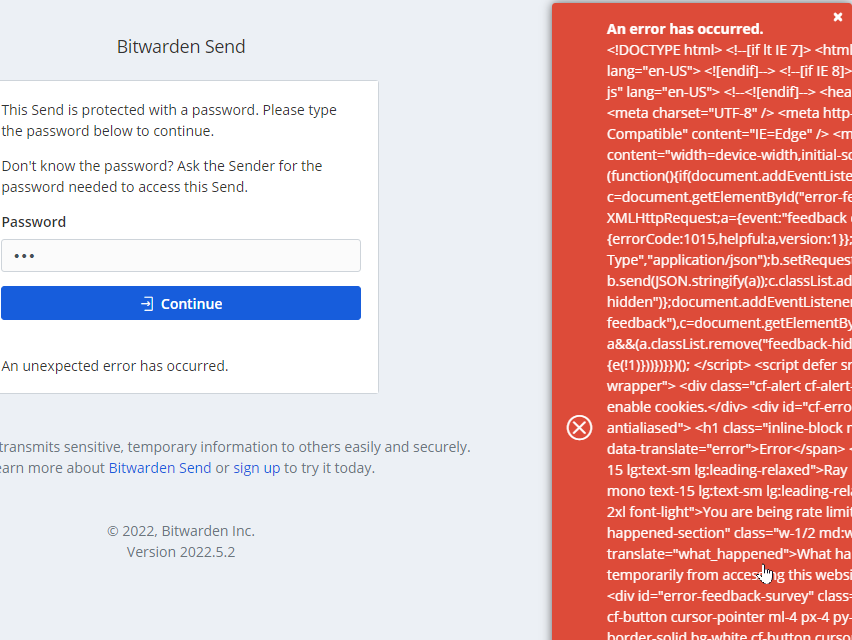Select the Password field label
This screenshot has height=640, width=852.
pyautogui.click(x=34, y=221)
